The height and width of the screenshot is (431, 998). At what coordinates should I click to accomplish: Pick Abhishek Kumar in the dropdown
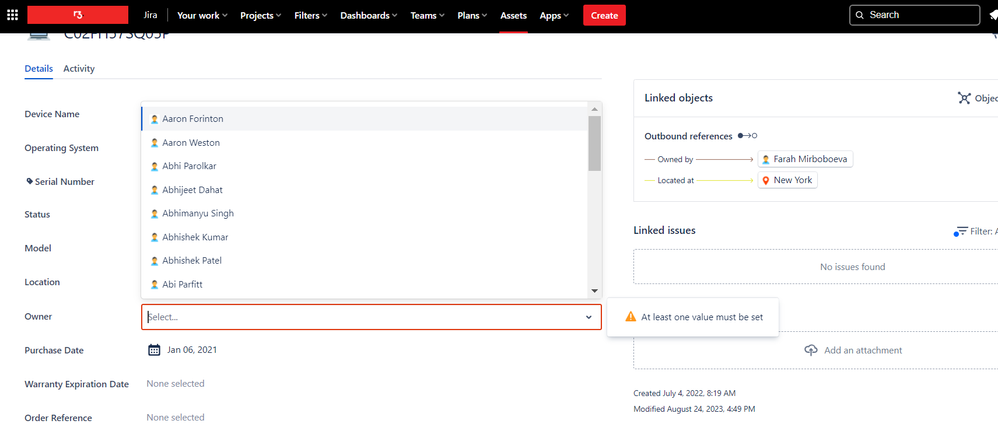point(365,237)
